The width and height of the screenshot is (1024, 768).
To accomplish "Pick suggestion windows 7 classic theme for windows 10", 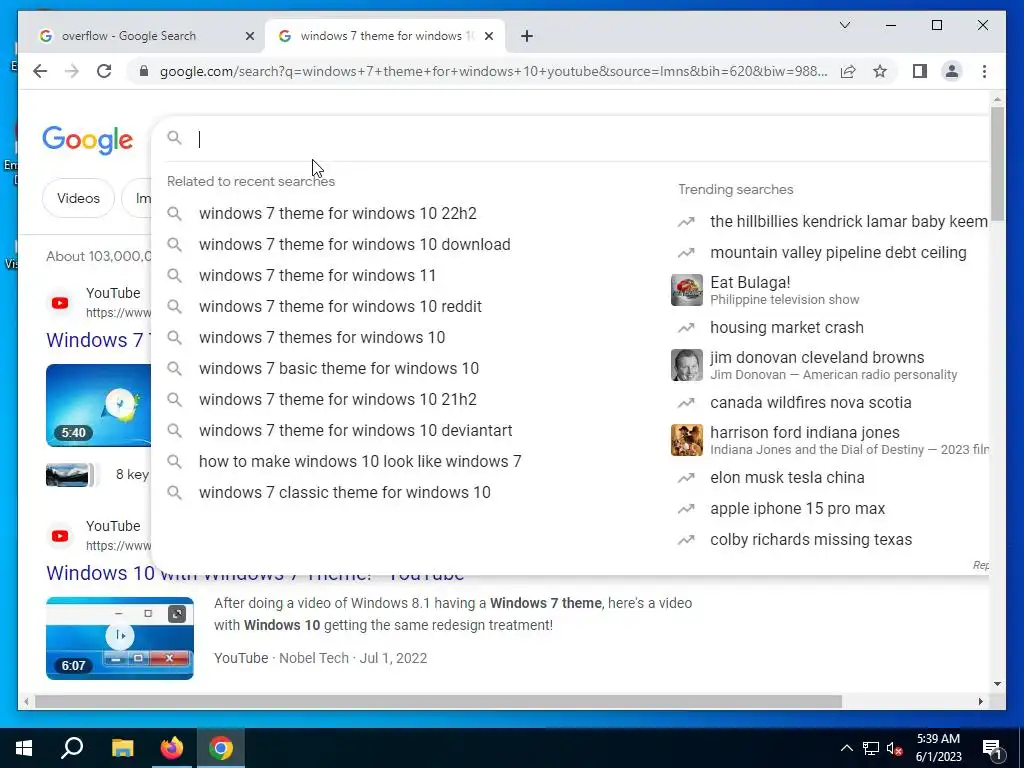I will 345,492.
